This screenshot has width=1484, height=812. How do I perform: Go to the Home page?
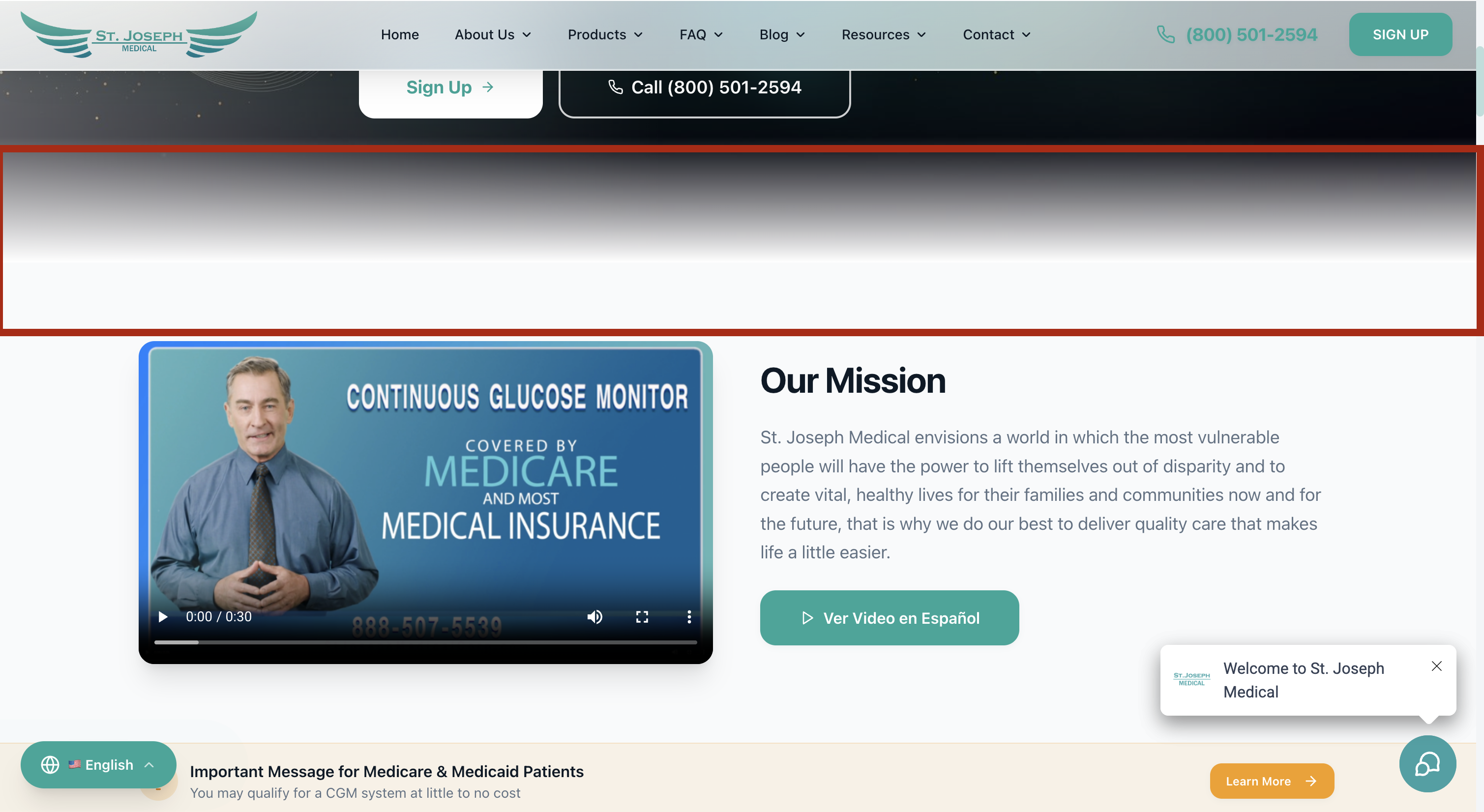point(400,34)
